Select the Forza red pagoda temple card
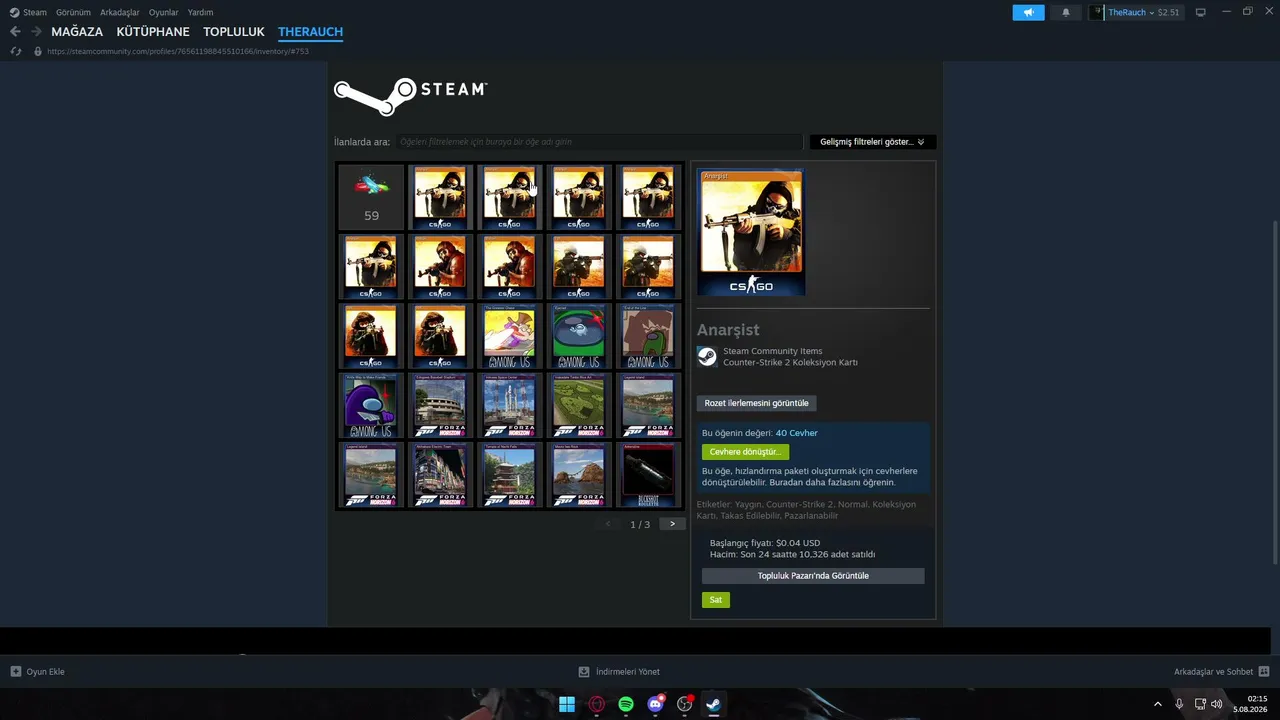The height and width of the screenshot is (720, 1280). coord(510,475)
